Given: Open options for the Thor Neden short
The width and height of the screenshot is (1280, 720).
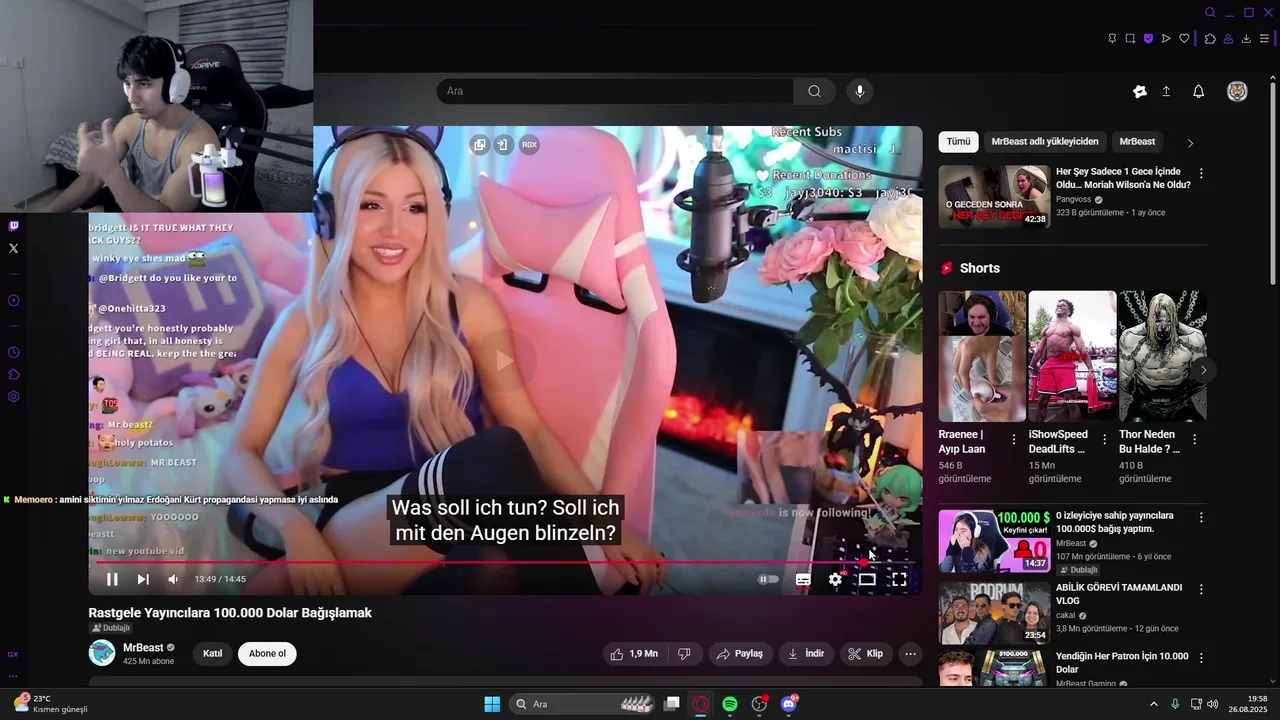Looking at the screenshot, I should [1194, 439].
